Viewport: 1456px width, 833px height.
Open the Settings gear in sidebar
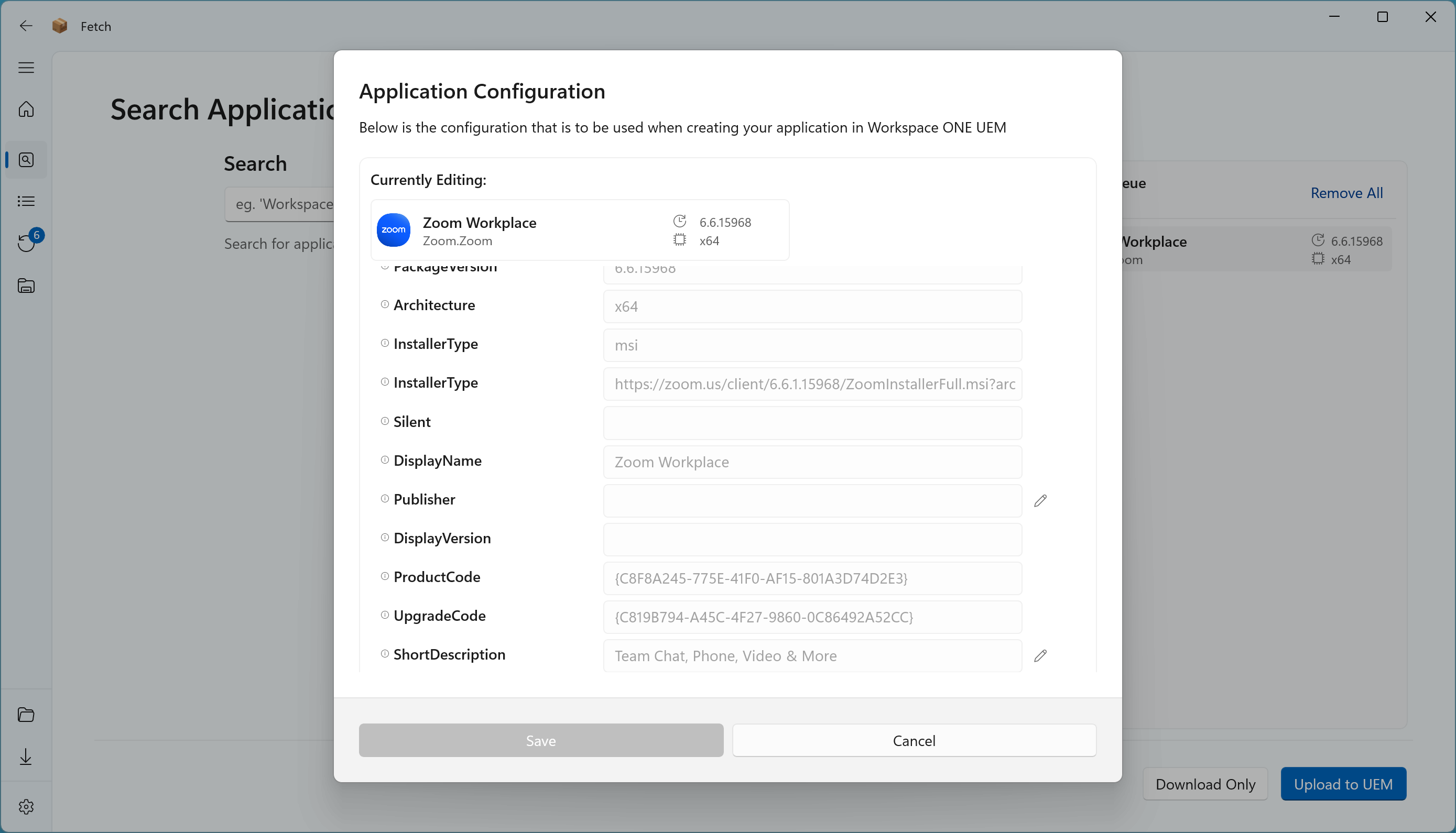(x=26, y=807)
